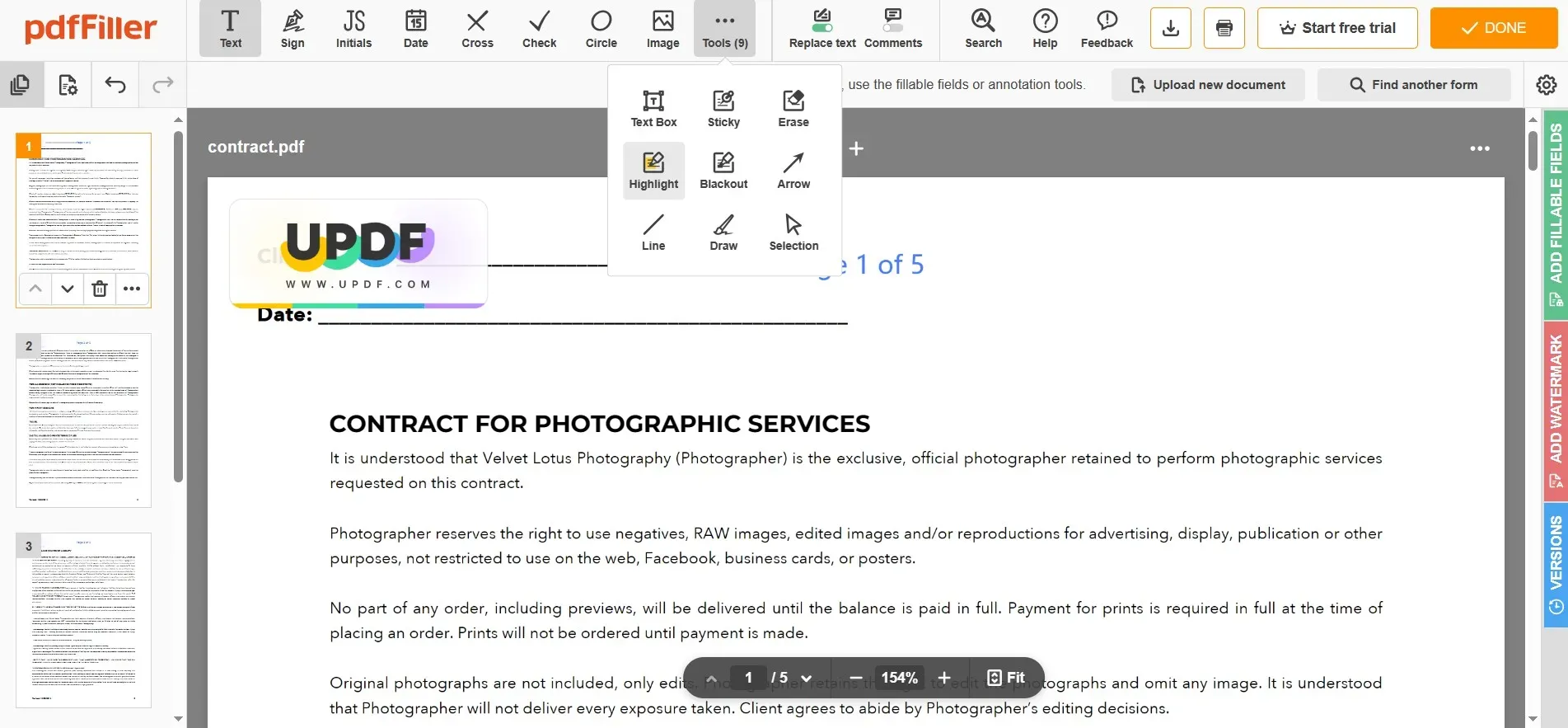Choose the Sticky note tool

click(x=723, y=109)
